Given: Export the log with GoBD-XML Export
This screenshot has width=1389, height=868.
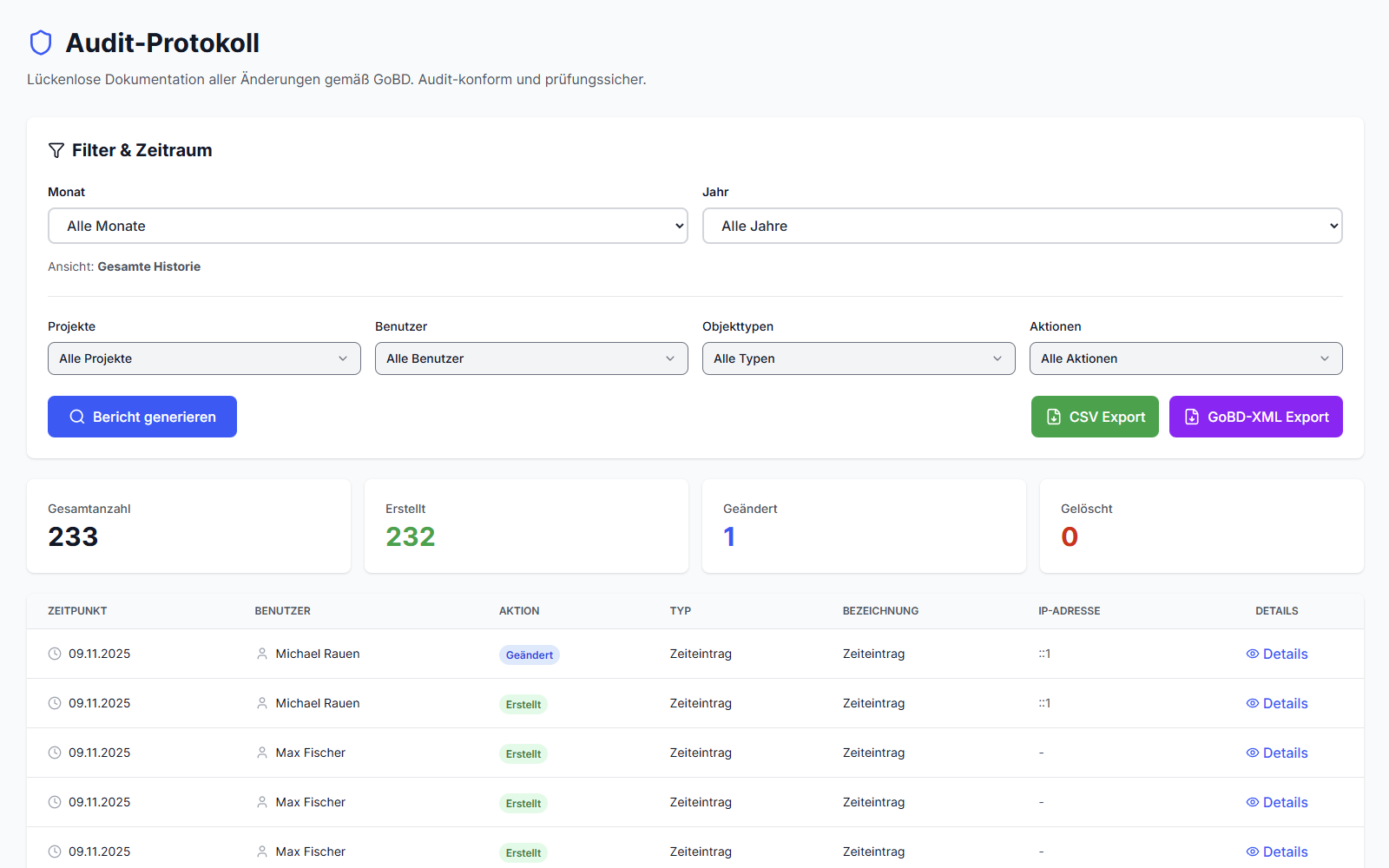Looking at the screenshot, I should [x=1255, y=417].
